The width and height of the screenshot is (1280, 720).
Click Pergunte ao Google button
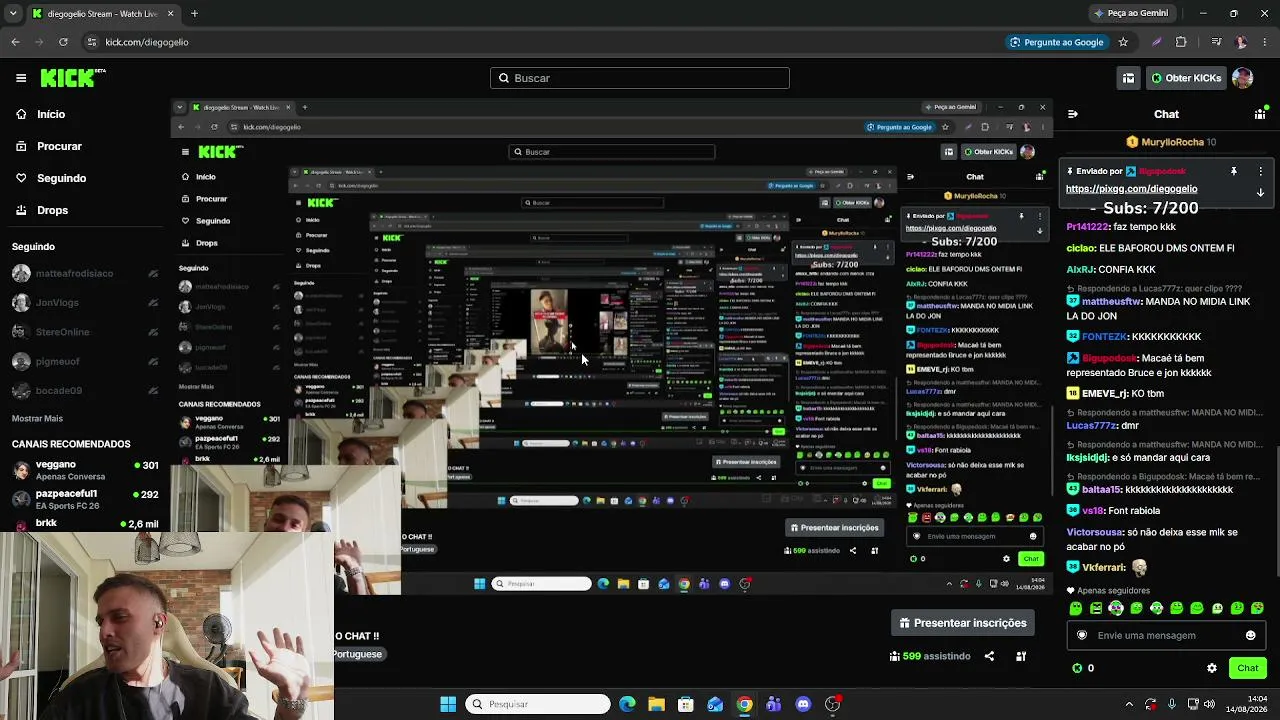click(x=1056, y=42)
